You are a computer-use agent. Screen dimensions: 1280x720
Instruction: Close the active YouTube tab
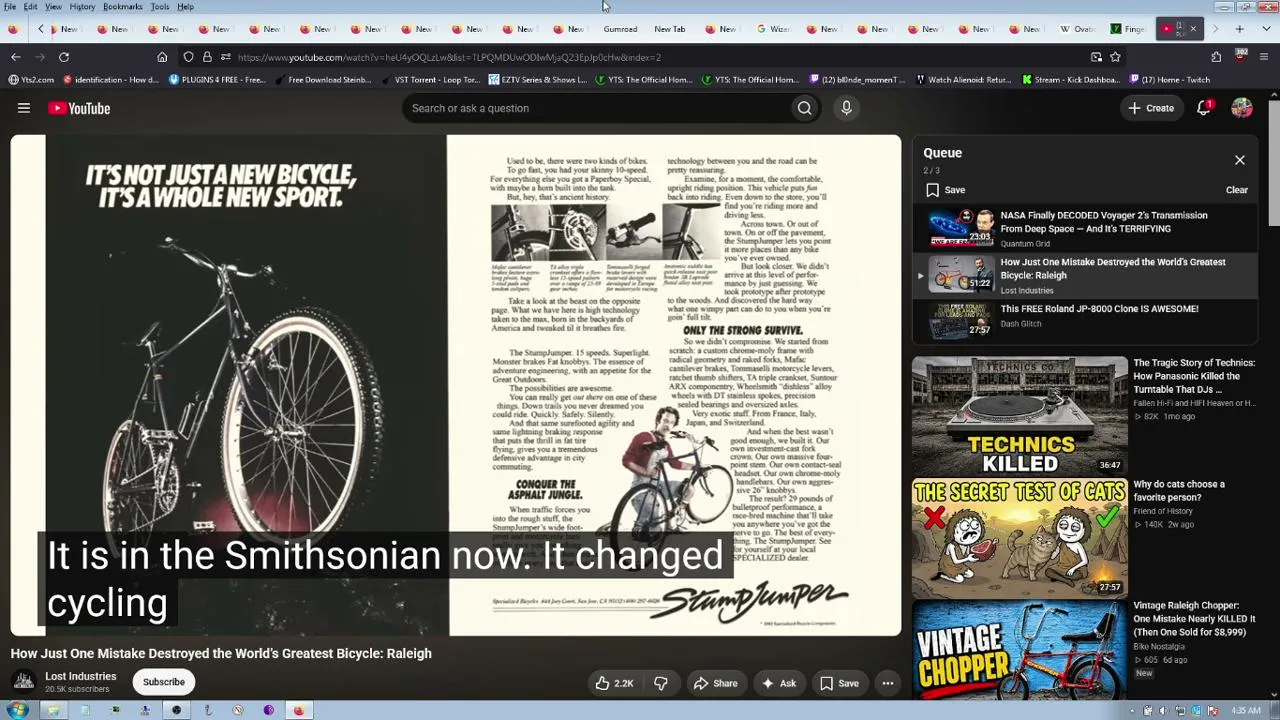[x=1193, y=29]
